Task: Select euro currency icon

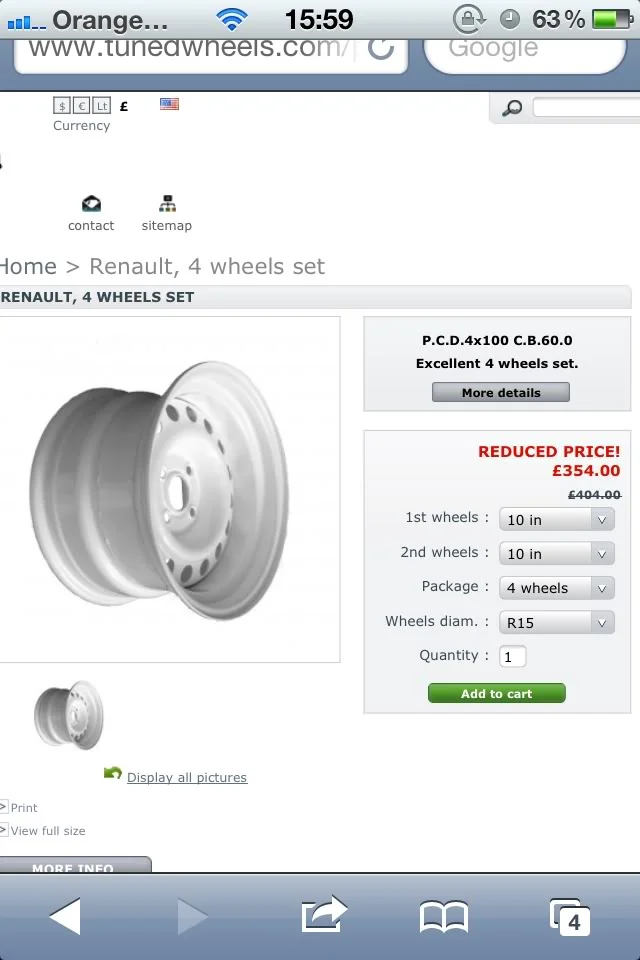Action: (x=81, y=106)
